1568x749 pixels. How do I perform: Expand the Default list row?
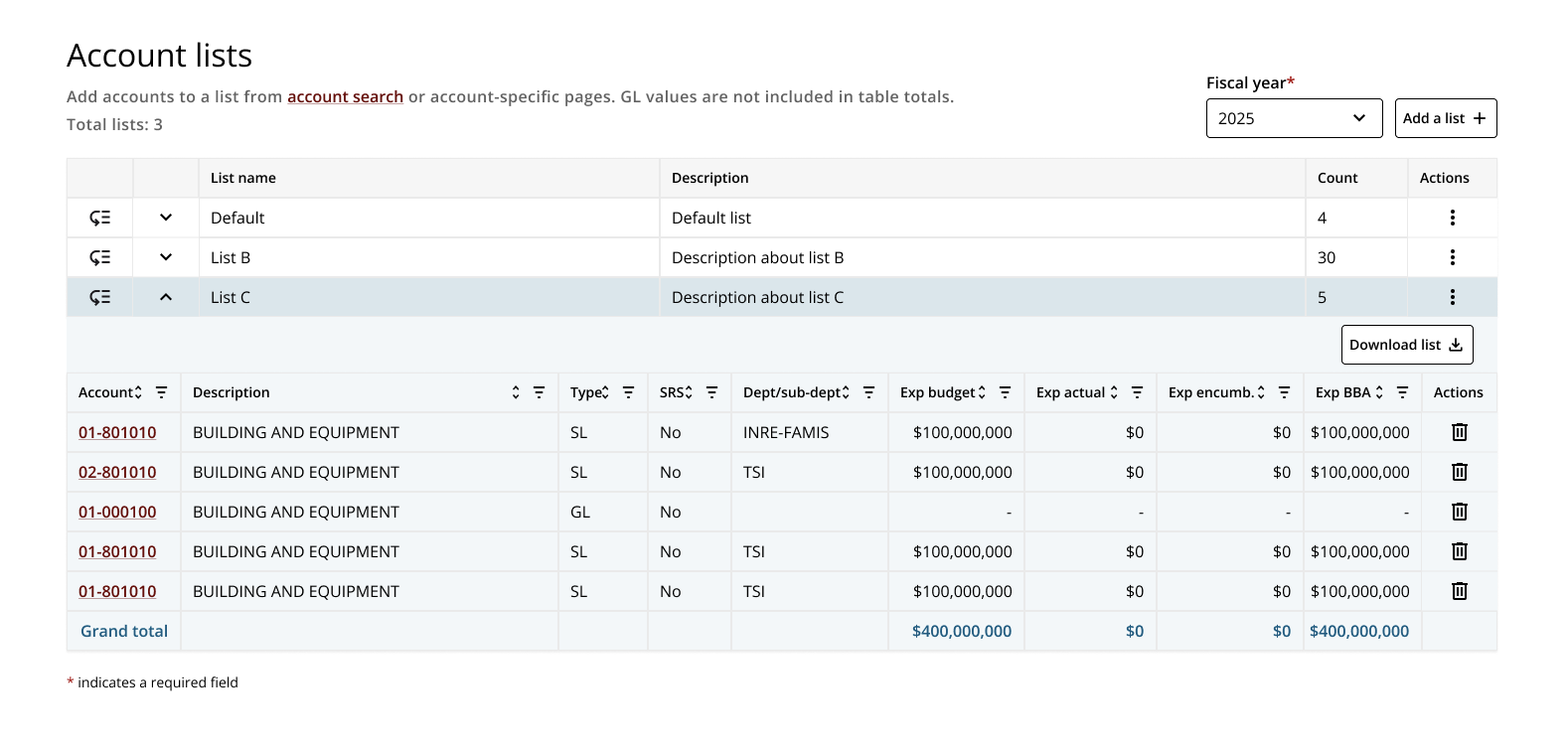(166, 218)
